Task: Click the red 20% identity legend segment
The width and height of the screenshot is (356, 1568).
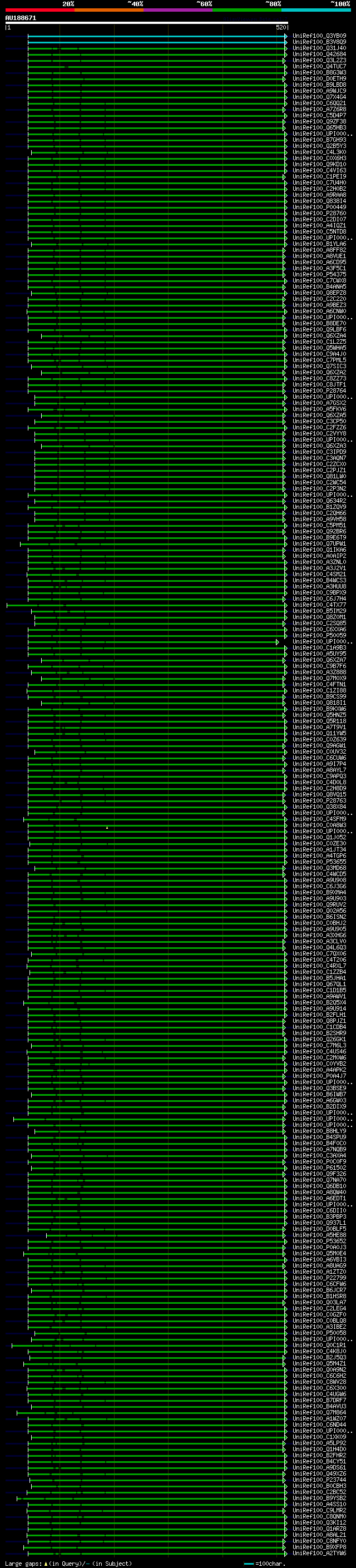Action: tap(39, 10)
